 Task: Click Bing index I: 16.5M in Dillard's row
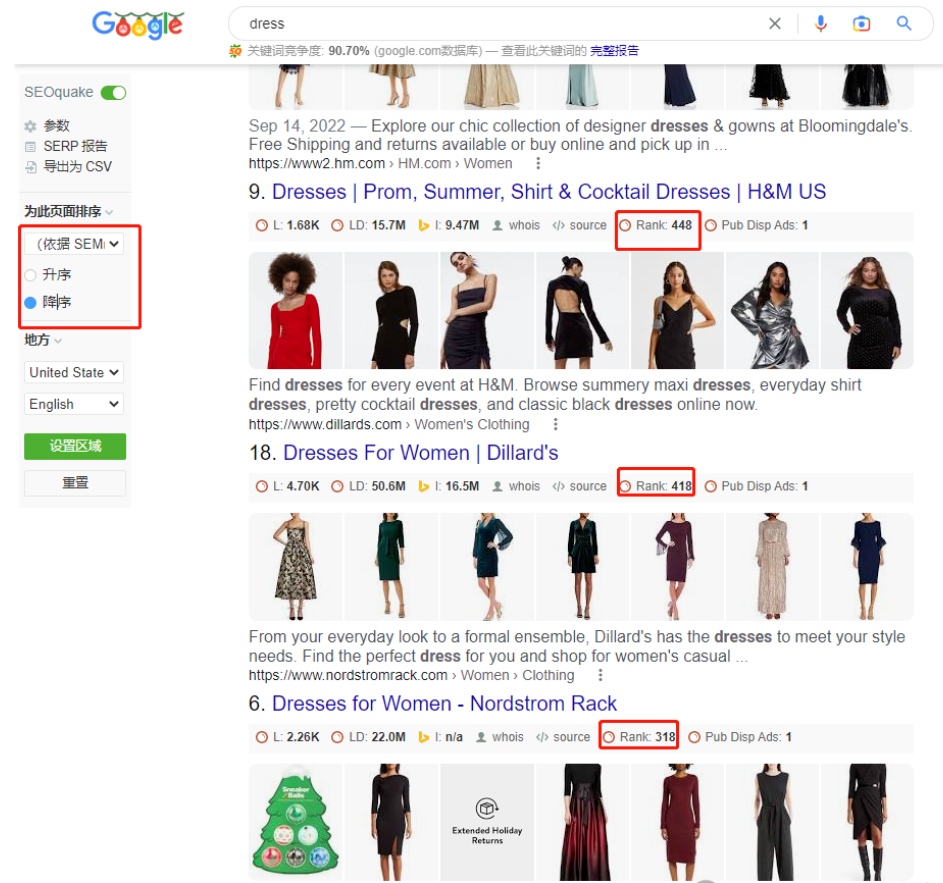point(449,486)
